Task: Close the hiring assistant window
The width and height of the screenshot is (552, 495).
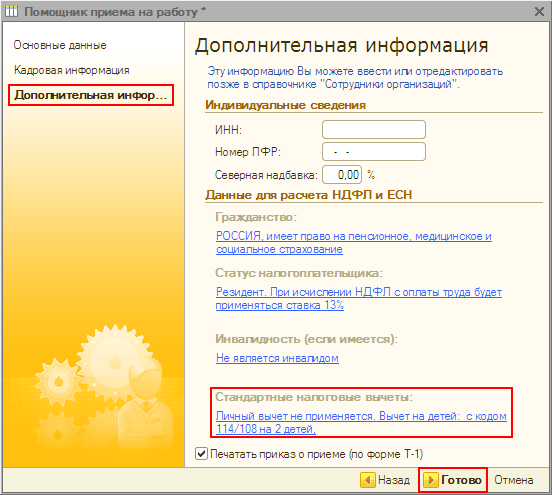Action: coord(539,12)
